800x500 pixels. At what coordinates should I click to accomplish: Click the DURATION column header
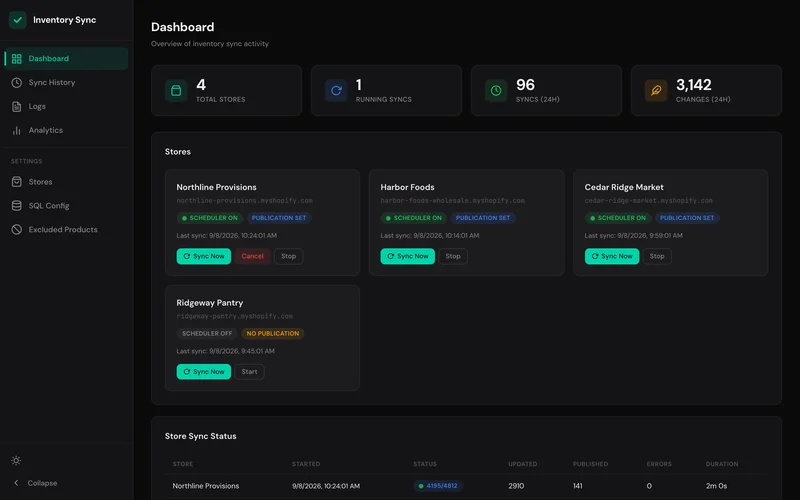coord(722,464)
